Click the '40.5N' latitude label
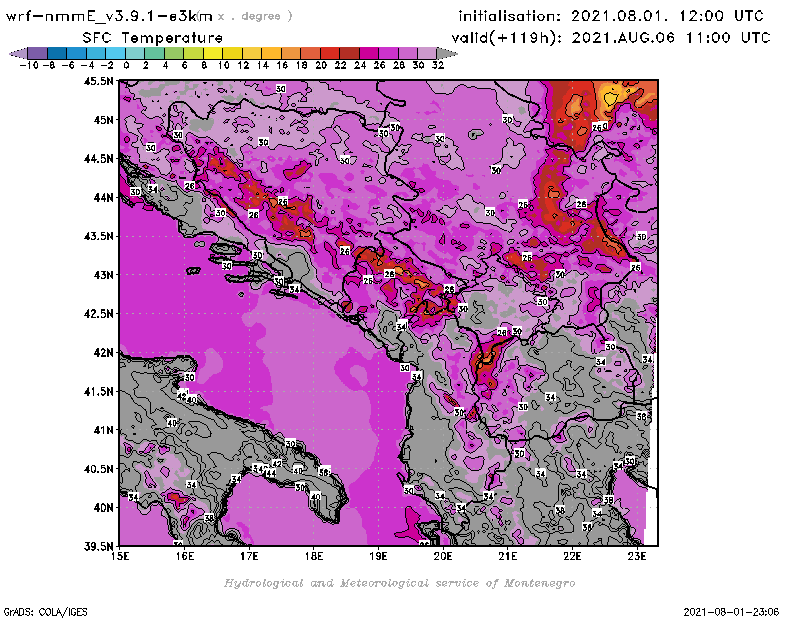 98,469
